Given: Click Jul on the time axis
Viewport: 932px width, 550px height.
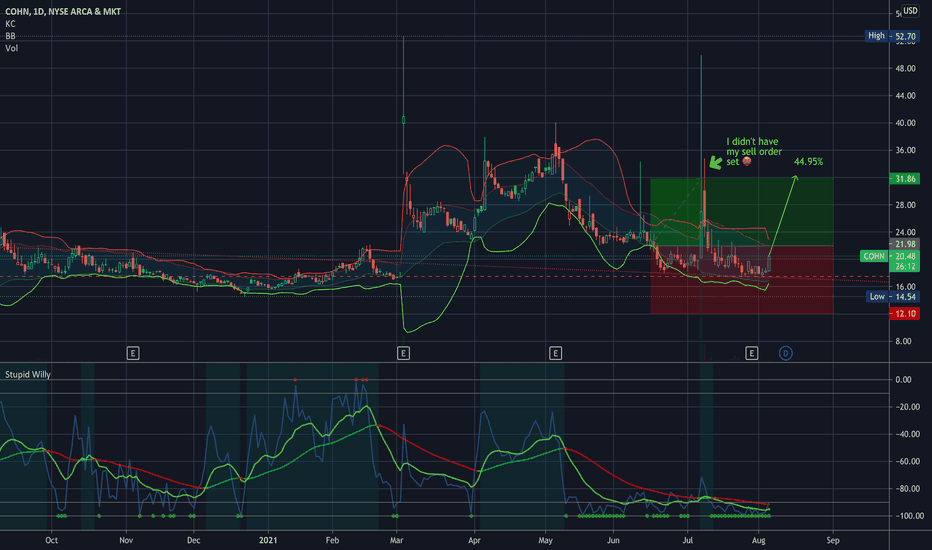Looking at the screenshot, I should click(688, 540).
